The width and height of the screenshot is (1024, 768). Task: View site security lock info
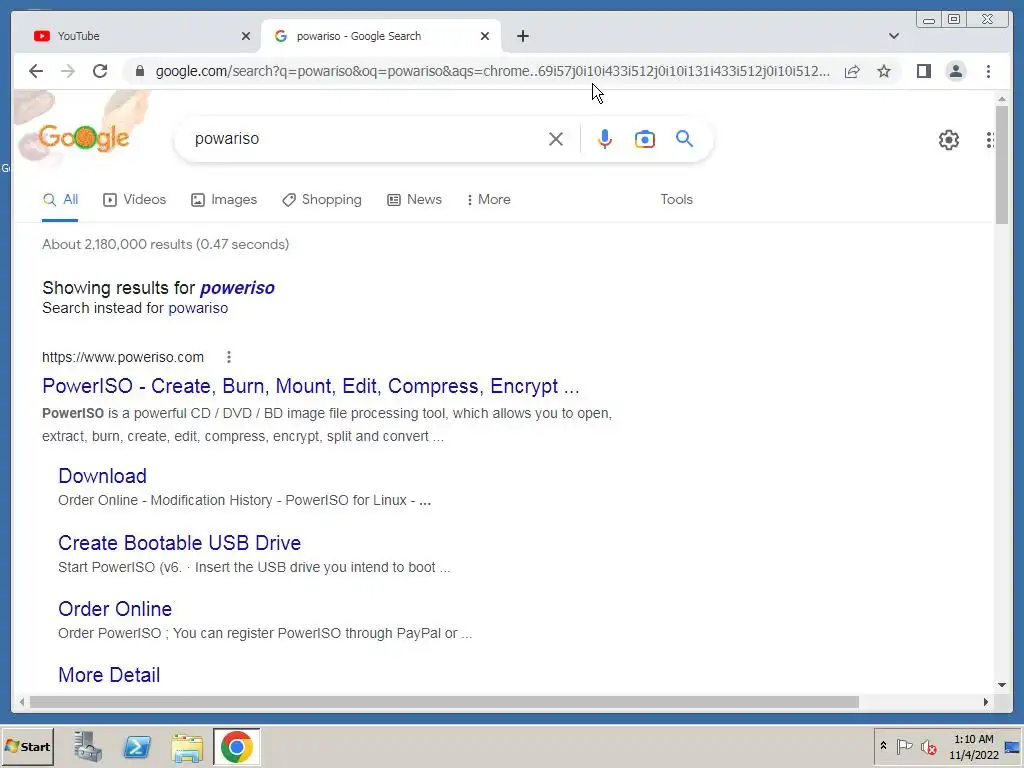click(x=139, y=71)
